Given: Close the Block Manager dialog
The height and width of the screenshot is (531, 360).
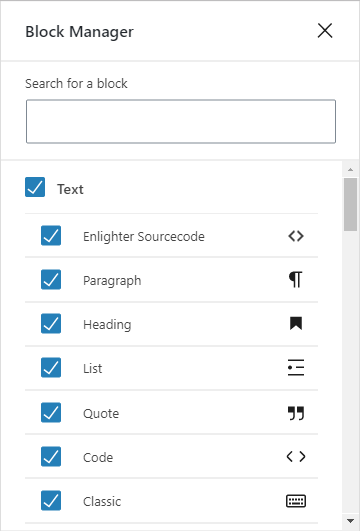Looking at the screenshot, I should [x=325, y=31].
